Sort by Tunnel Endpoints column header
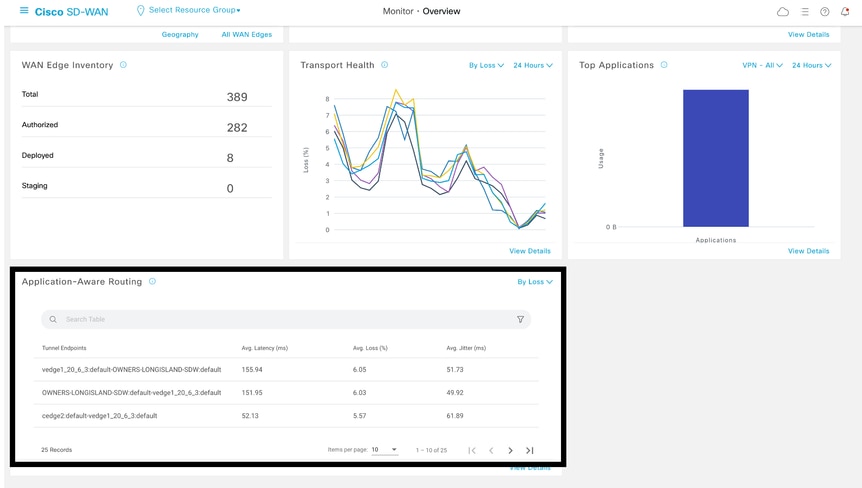 [64, 348]
